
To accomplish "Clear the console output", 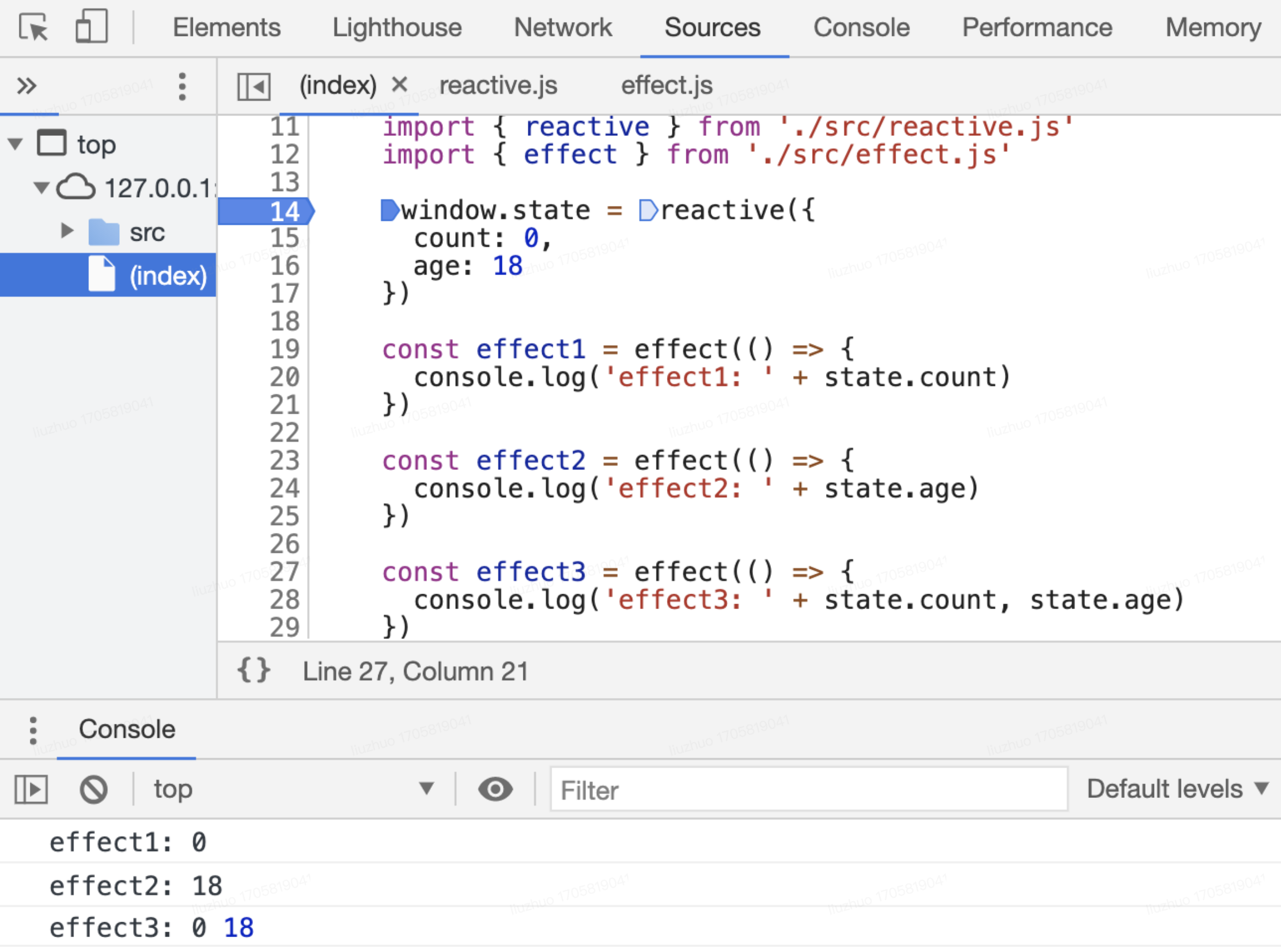I will coord(93,789).
